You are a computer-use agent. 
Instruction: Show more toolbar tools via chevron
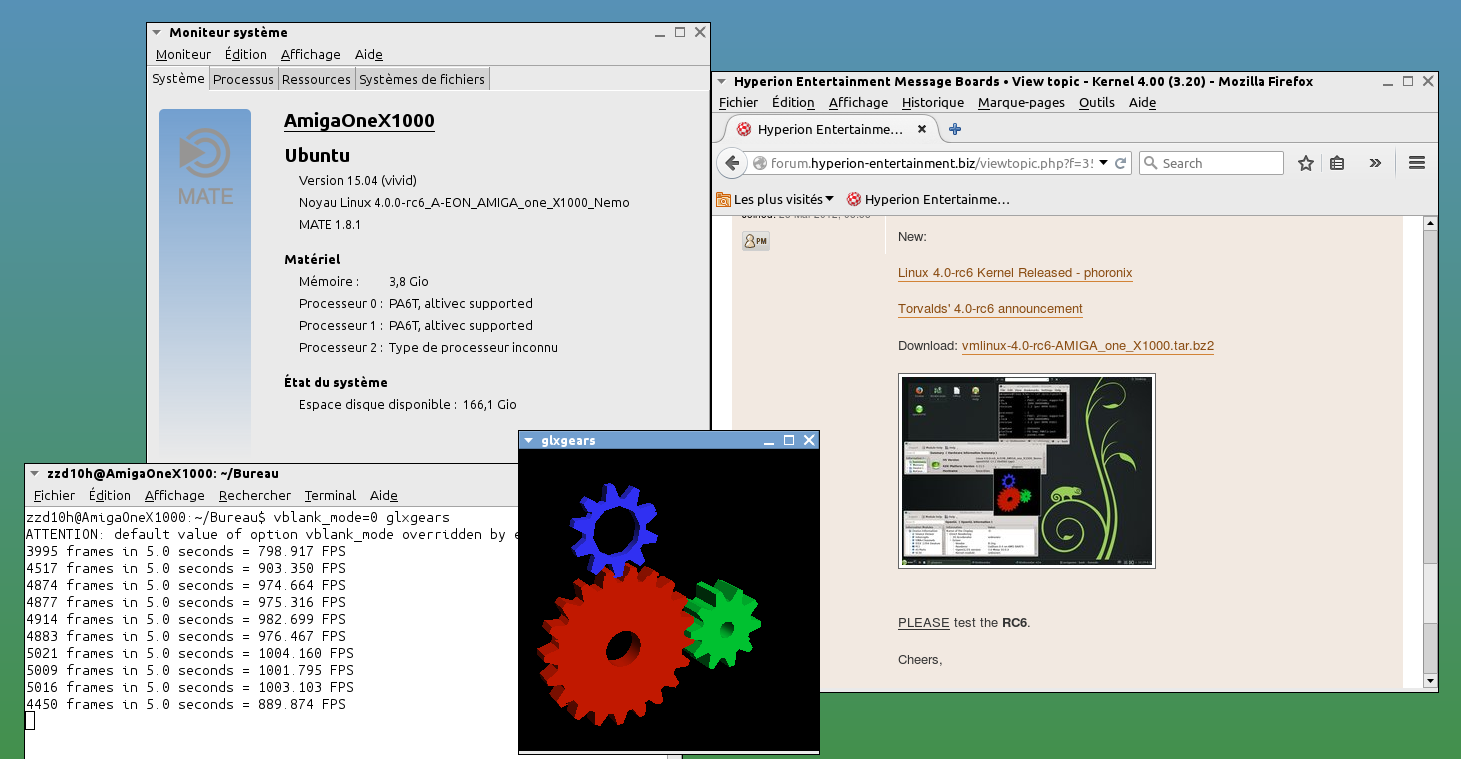click(x=1375, y=163)
